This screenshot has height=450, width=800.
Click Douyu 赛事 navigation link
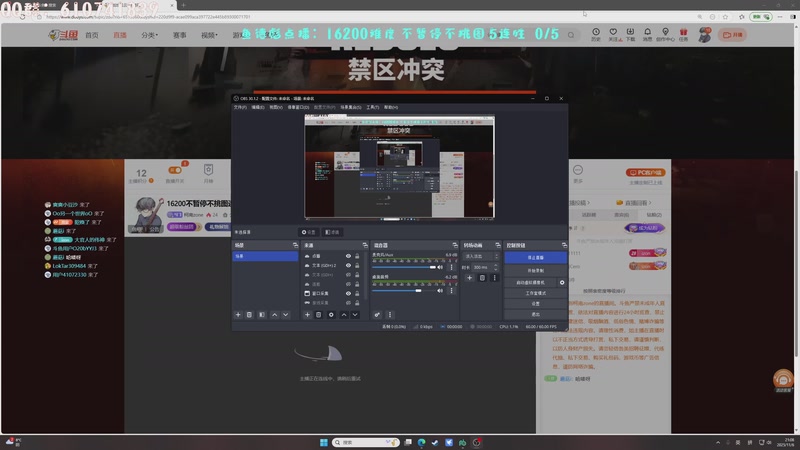(x=180, y=35)
